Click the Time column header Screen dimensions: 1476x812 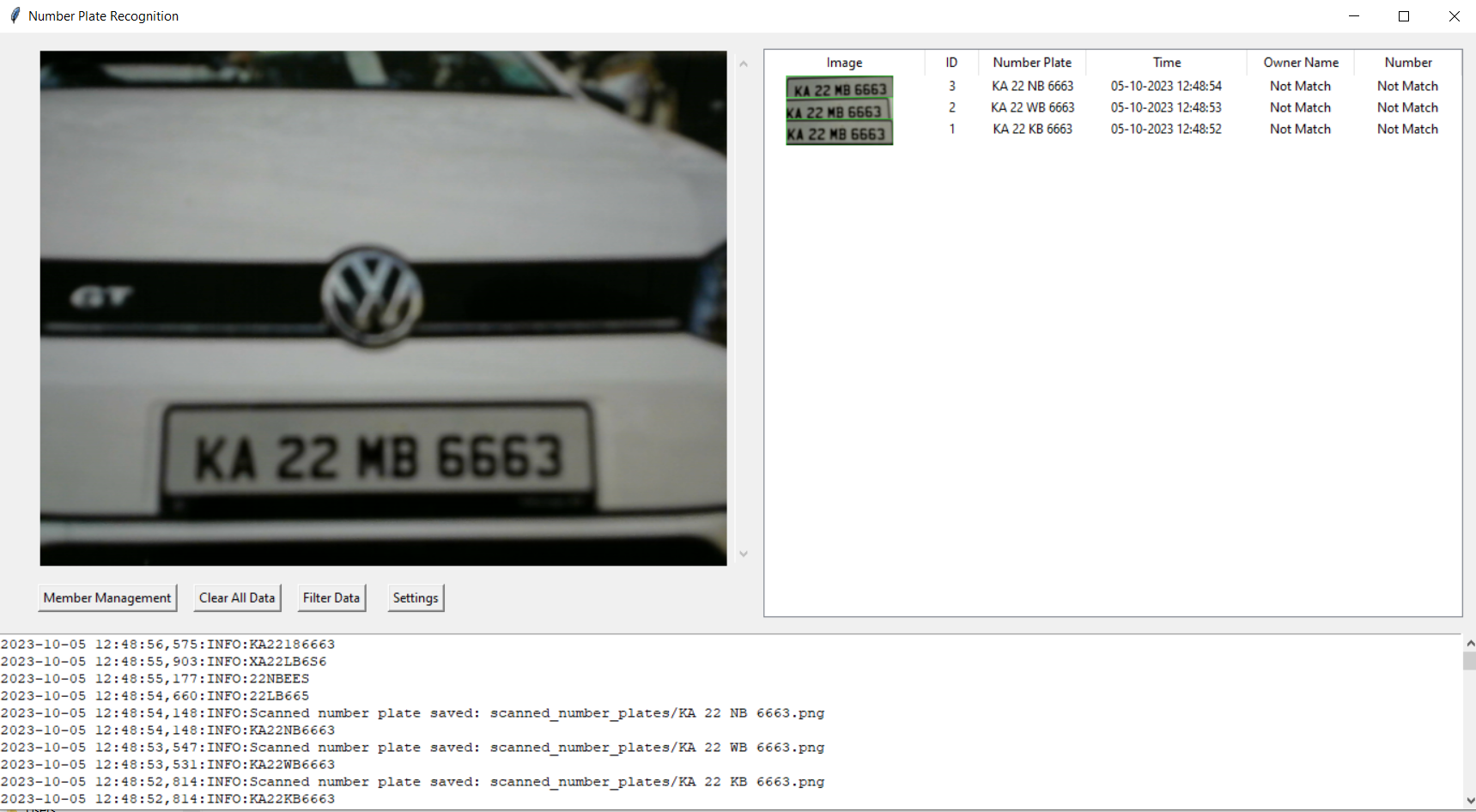[1166, 63]
